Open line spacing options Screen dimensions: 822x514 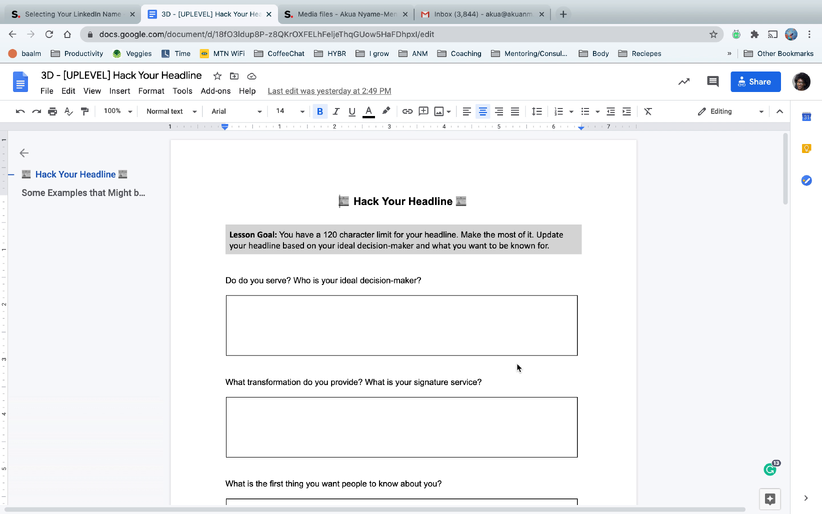537,111
